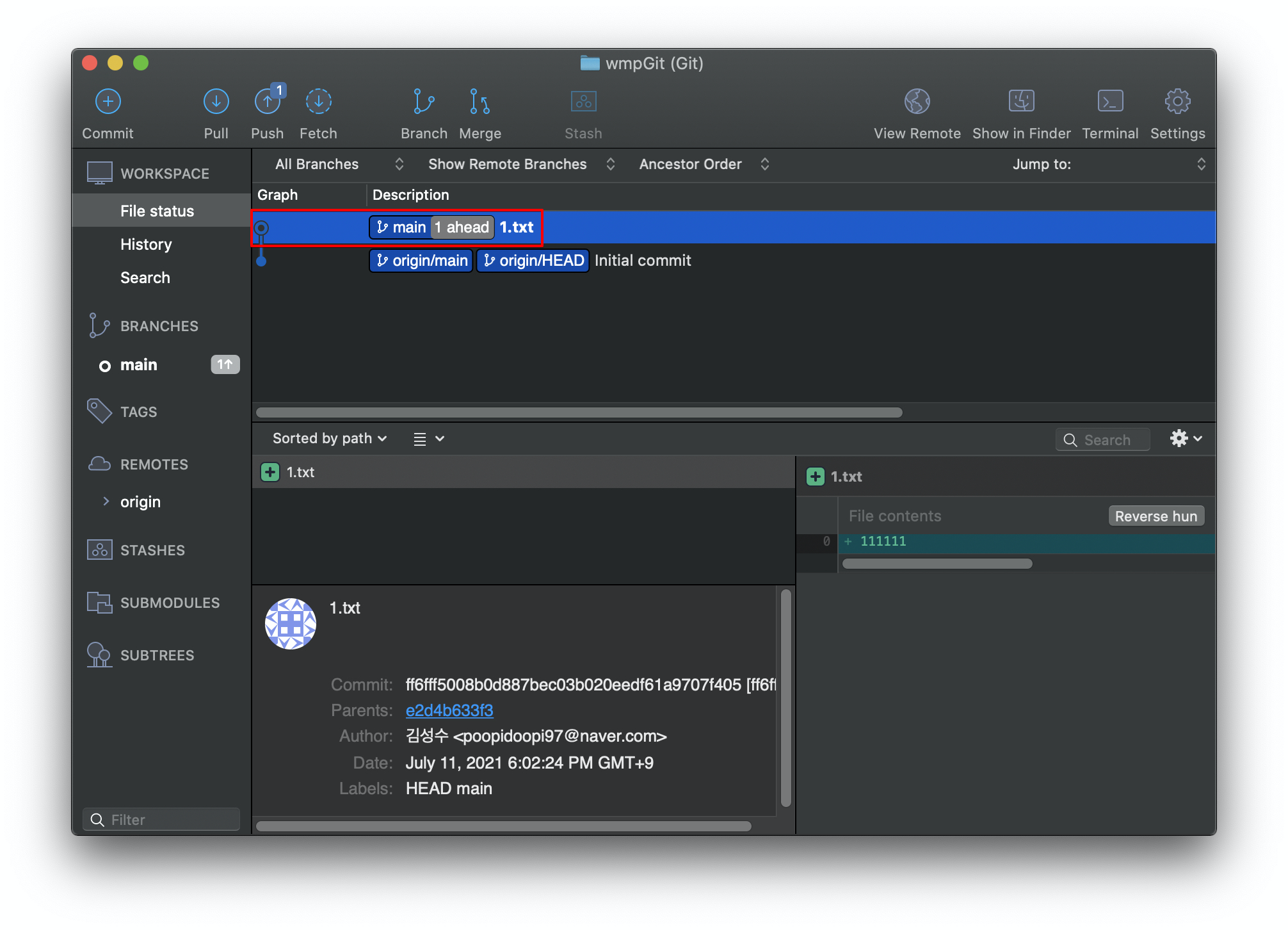Expand the origin remote
1288x930 pixels.
coord(106,502)
